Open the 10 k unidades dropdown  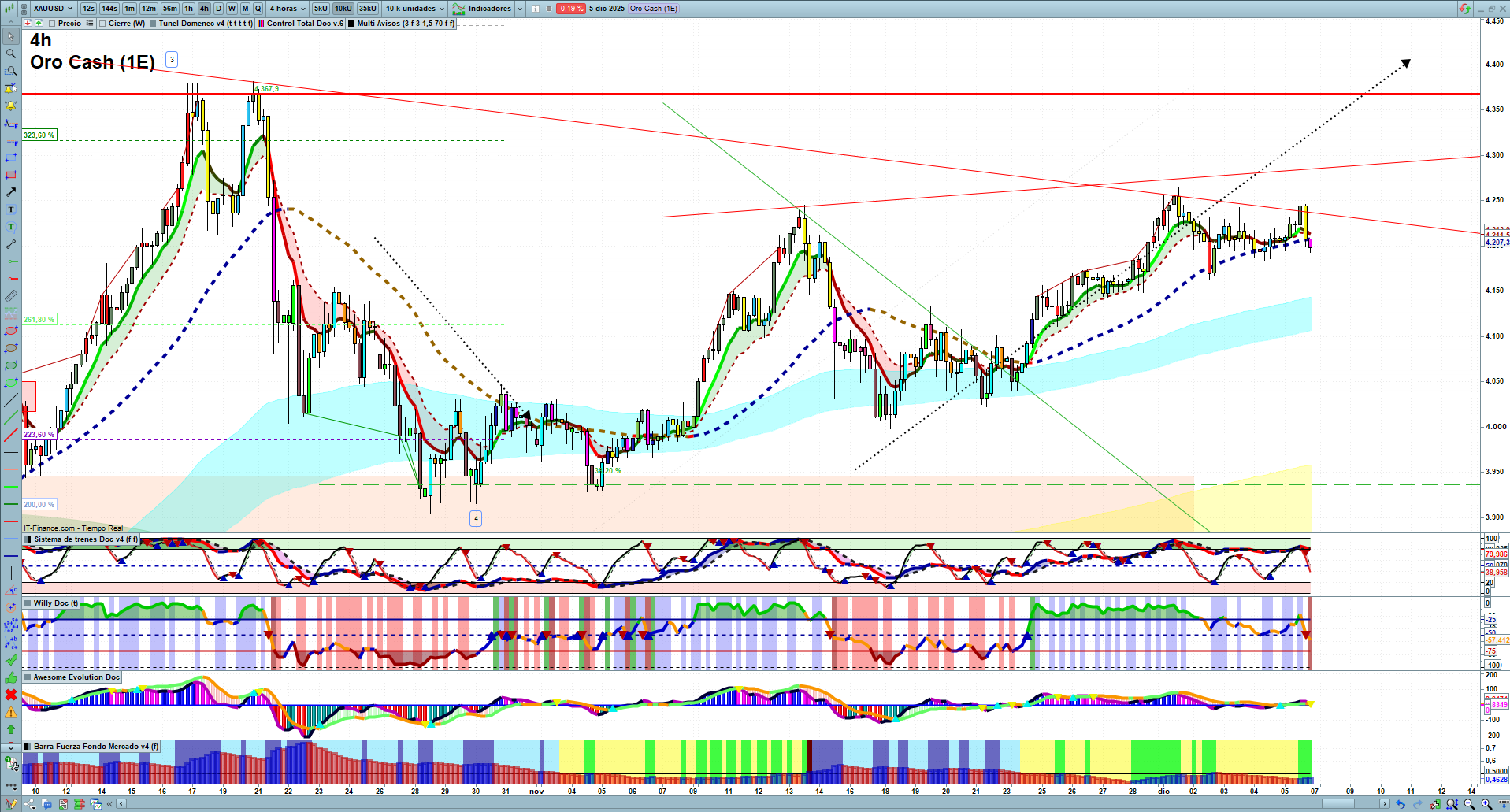tap(415, 9)
